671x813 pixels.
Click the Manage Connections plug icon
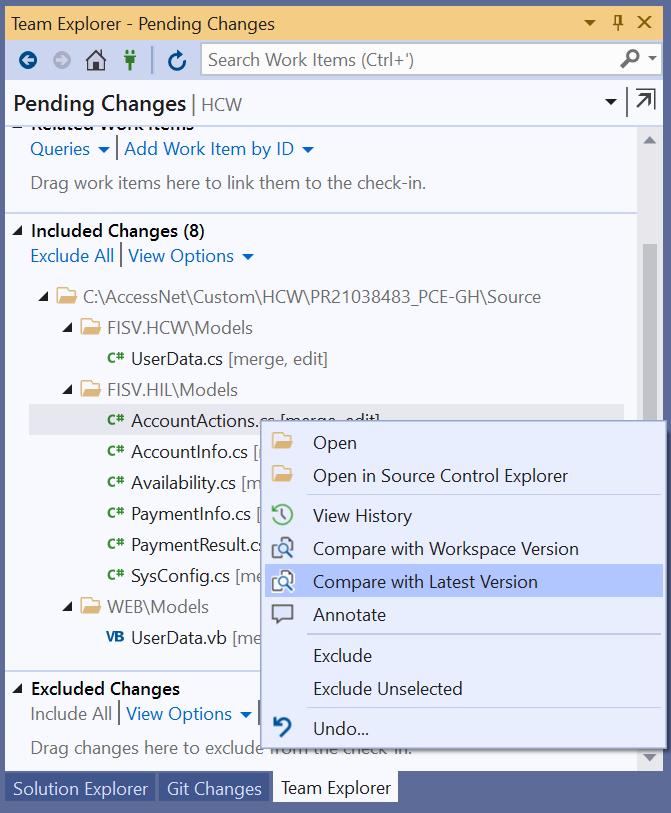pos(129,60)
